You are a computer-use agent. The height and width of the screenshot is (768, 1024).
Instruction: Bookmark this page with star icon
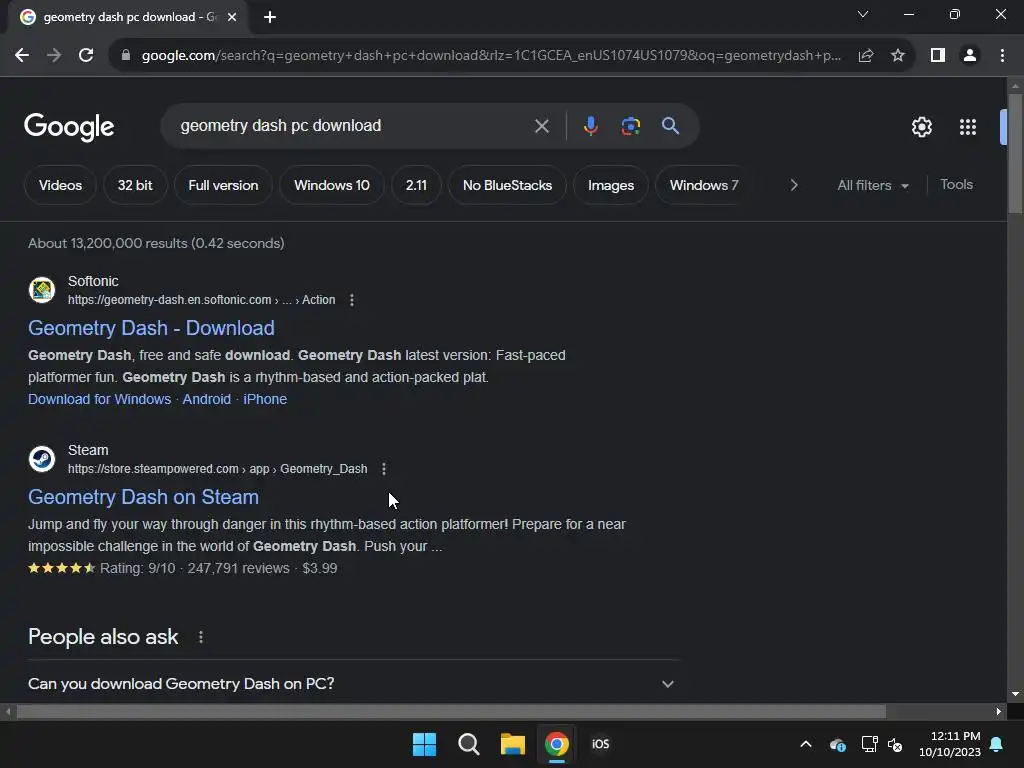click(898, 56)
